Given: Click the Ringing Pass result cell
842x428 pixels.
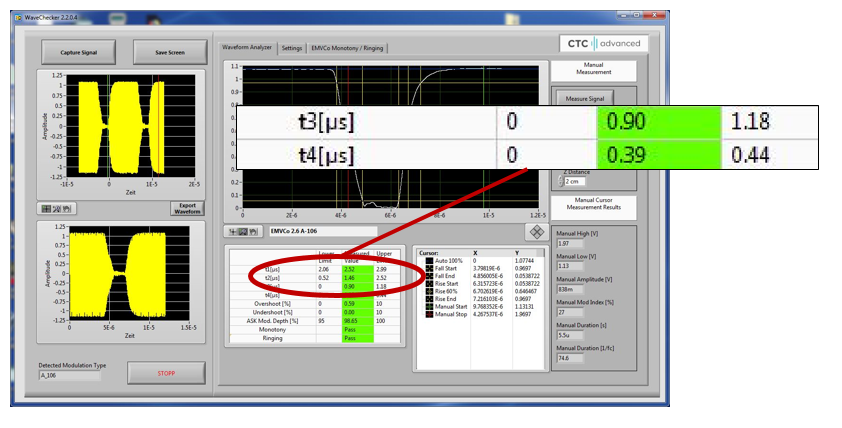Looking at the screenshot, I should click(358, 338).
